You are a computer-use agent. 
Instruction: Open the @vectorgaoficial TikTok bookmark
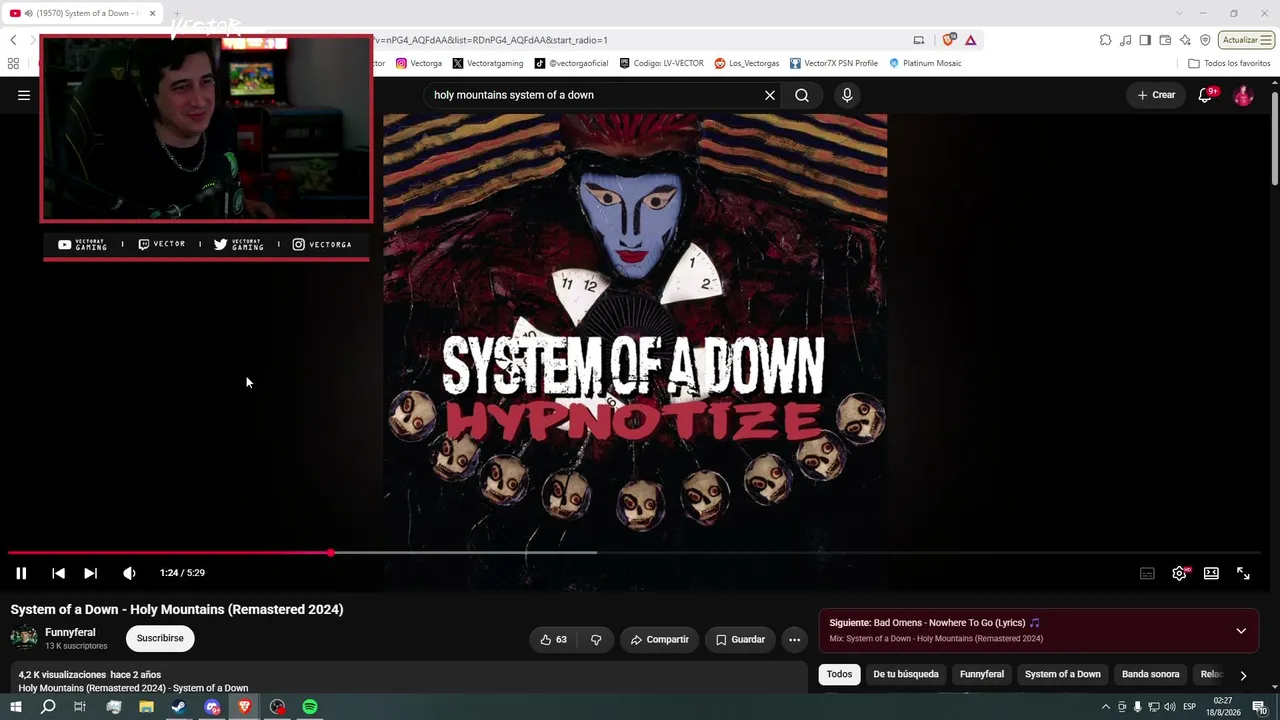click(571, 63)
